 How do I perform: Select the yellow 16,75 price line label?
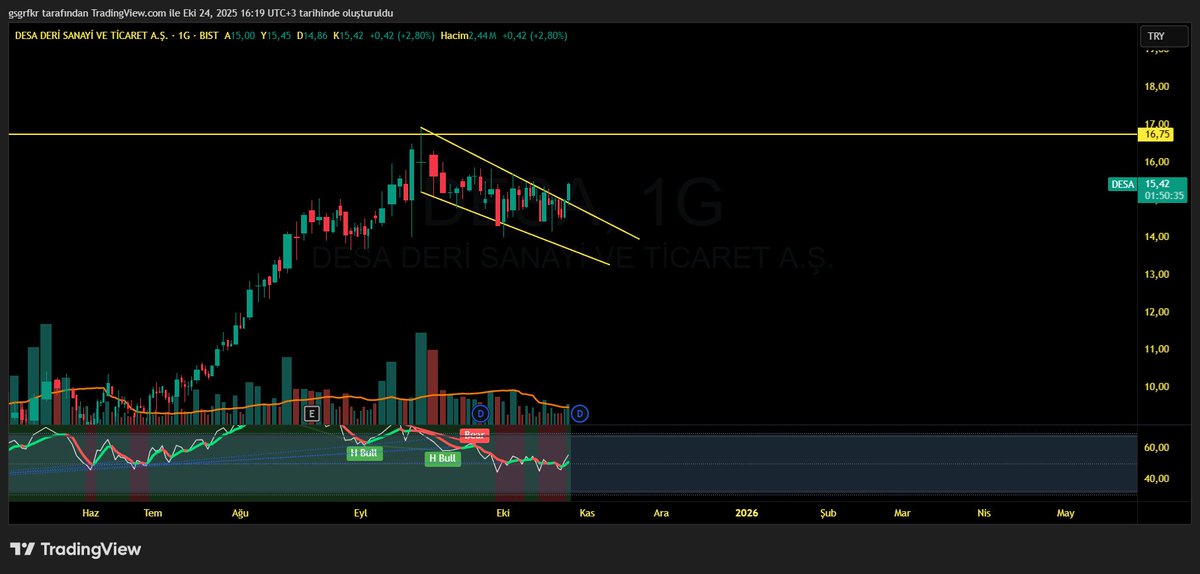tap(1156, 133)
